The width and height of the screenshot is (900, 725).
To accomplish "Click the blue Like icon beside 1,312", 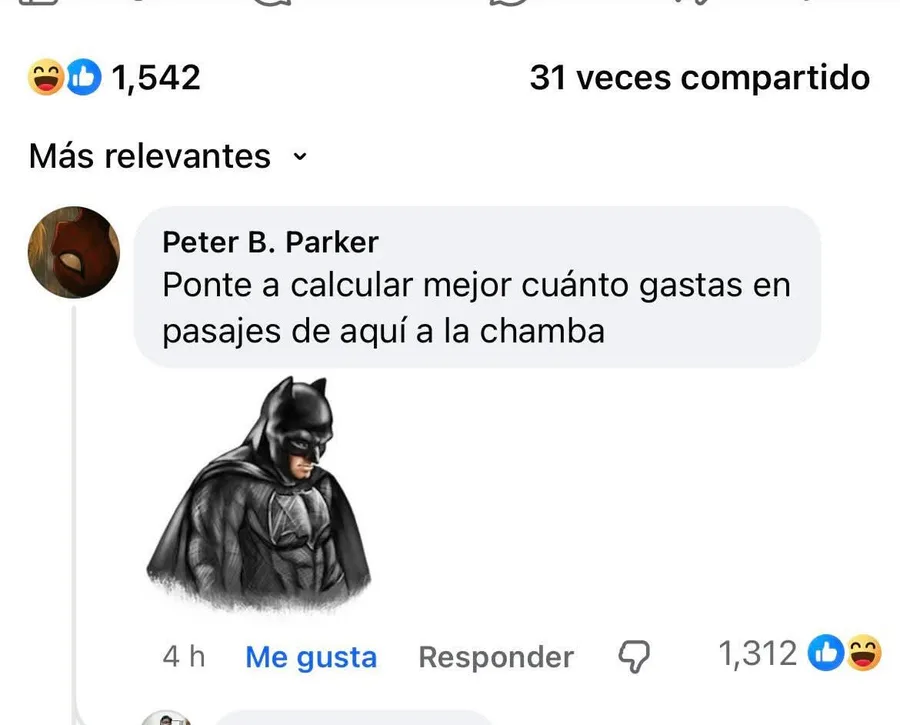I will click(826, 653).
